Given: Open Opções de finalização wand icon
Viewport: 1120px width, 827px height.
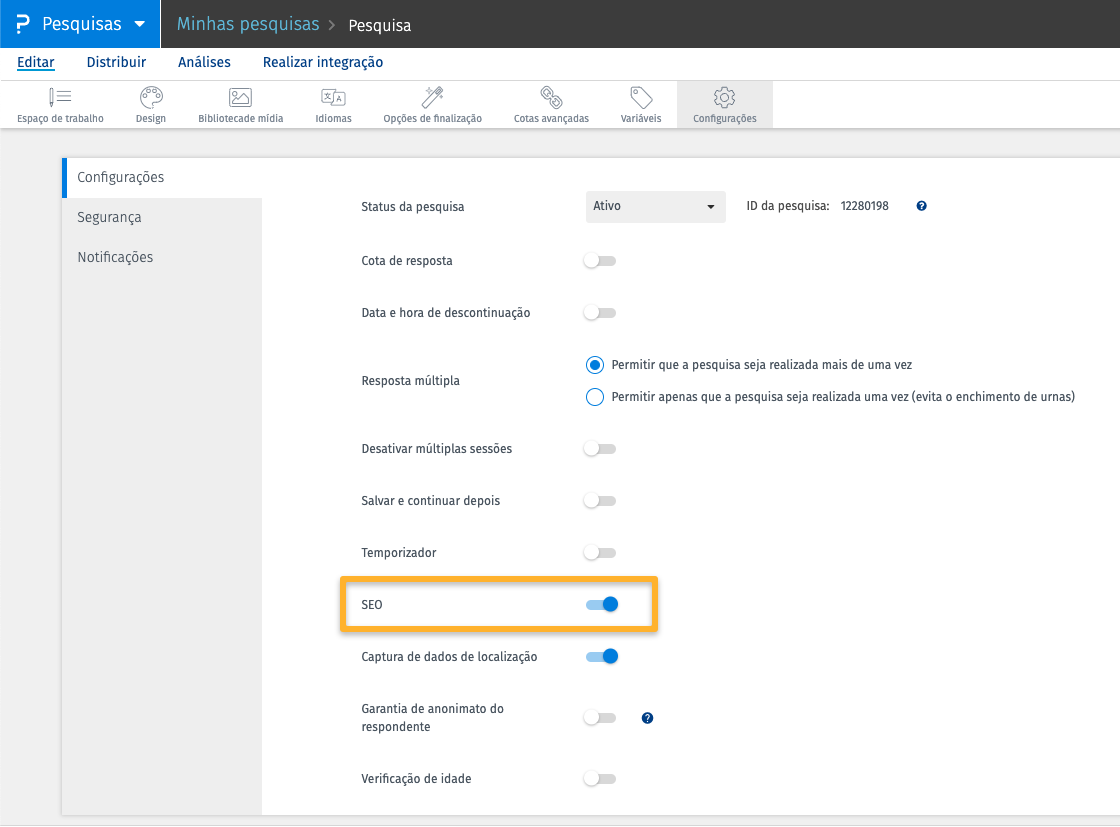Looking at the screenshot, I should click(432, 98).
